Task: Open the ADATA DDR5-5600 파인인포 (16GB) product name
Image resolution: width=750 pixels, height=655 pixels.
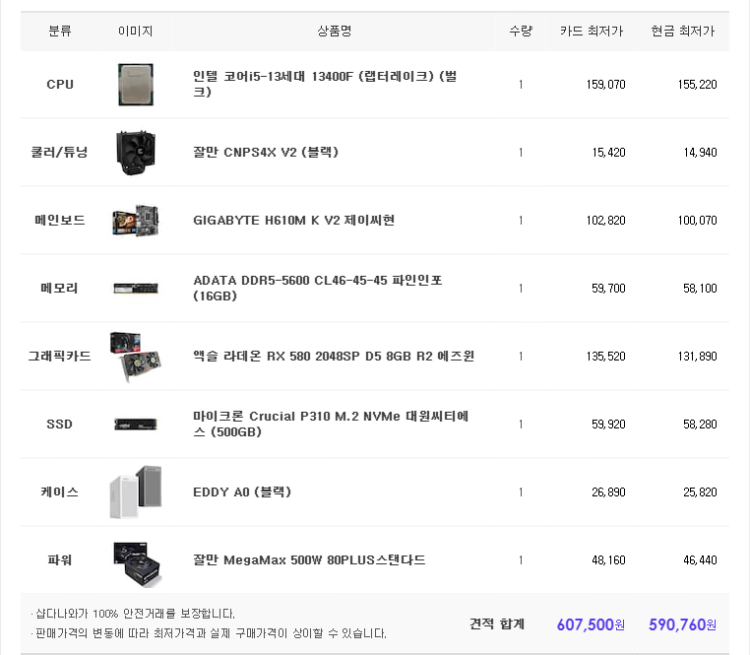Action: tap(318, 288)
